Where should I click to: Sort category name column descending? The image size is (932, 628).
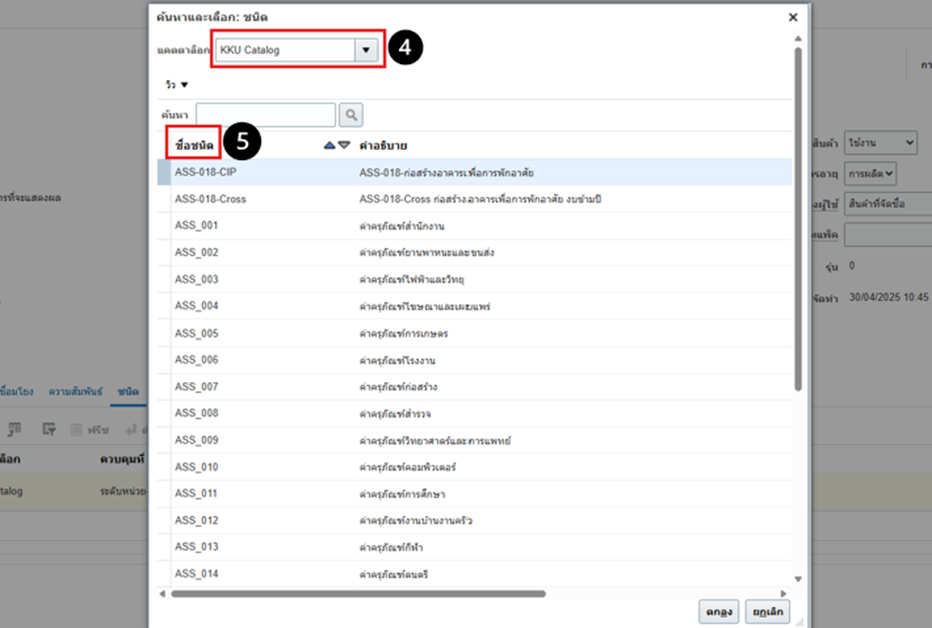344,145
